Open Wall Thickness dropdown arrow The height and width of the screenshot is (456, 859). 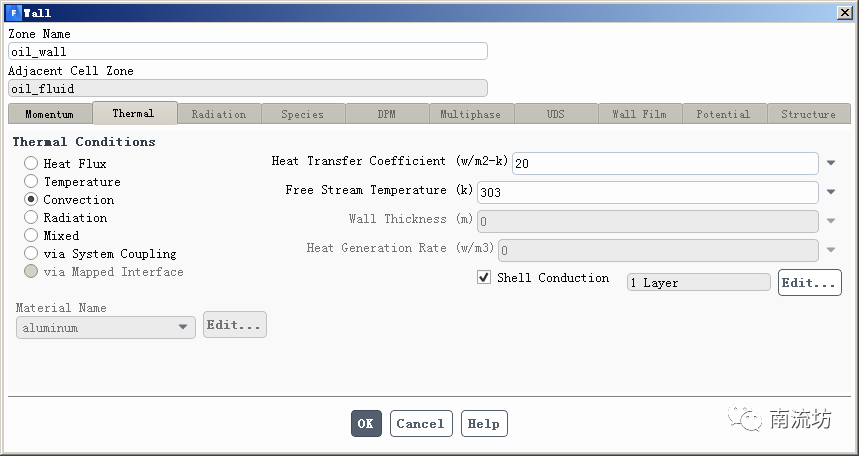click(831, 221)
